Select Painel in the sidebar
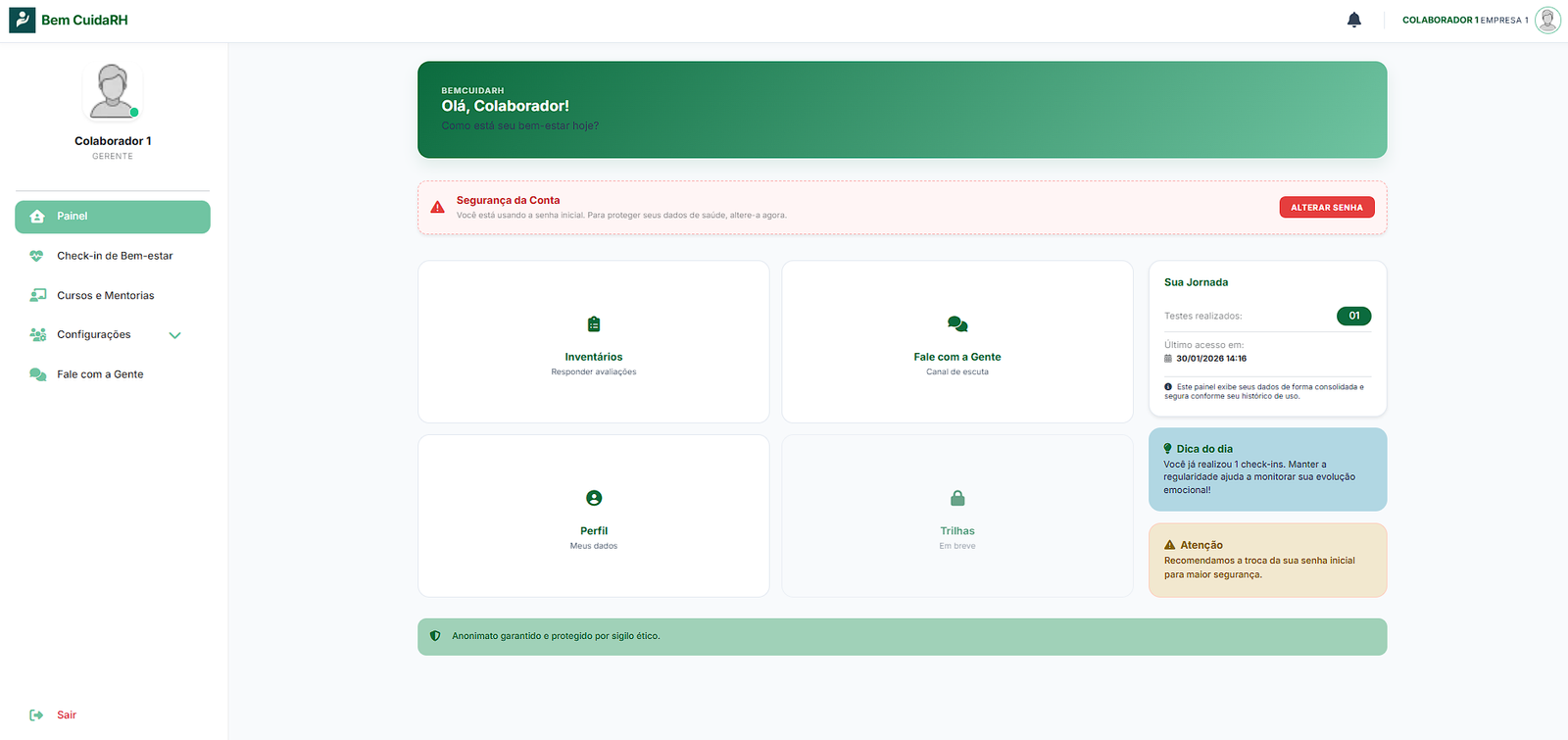Viewport: 1568px width, 740px height. tap(113, 217)
